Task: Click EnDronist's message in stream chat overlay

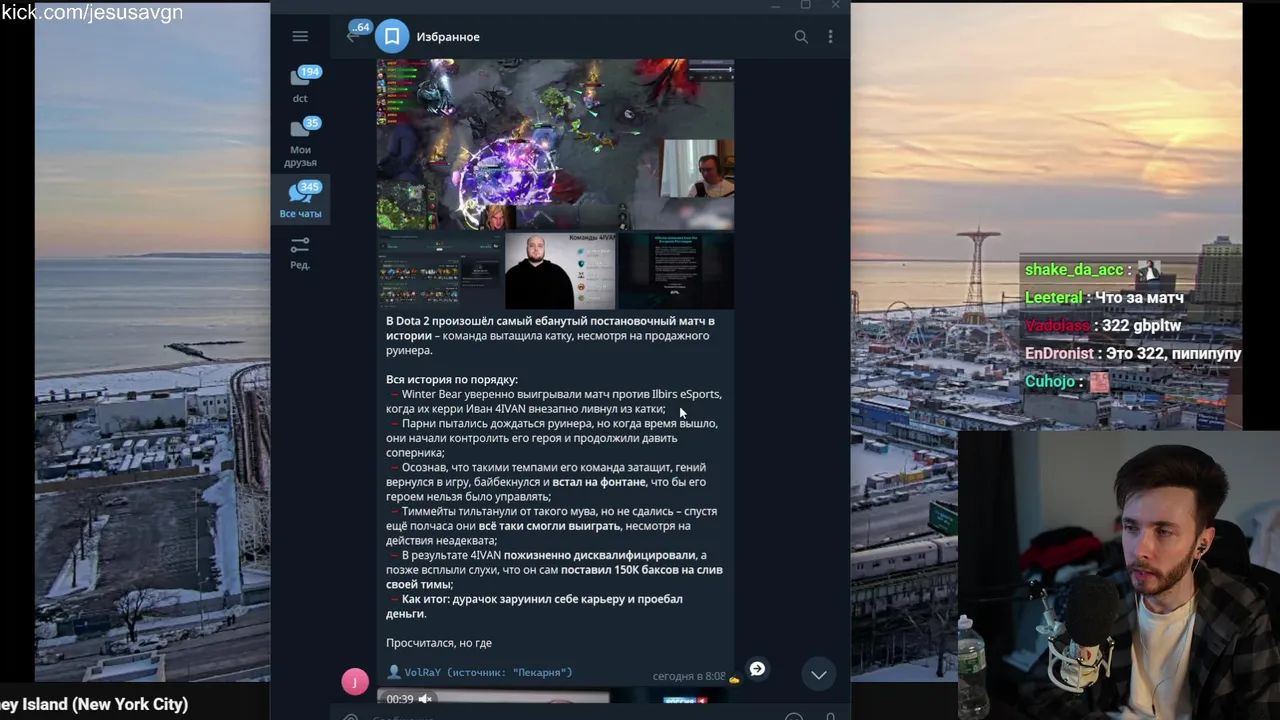Action: [x=1132, y=354]
